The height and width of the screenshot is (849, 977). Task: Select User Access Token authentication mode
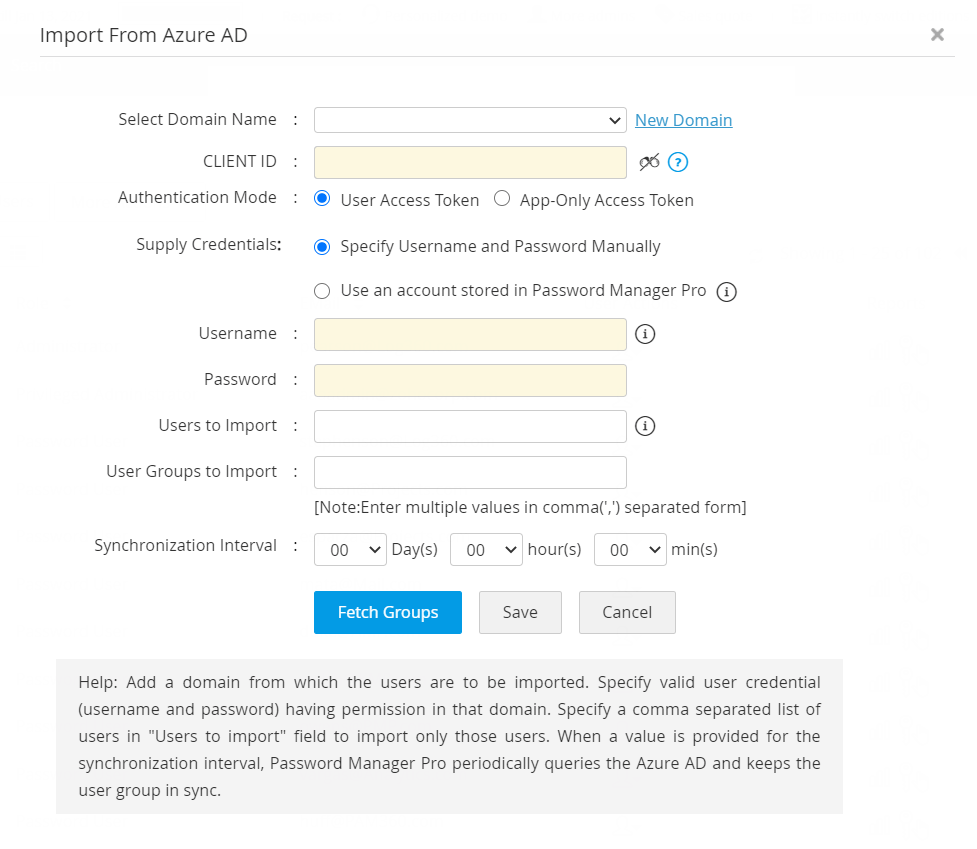[322, 198]
